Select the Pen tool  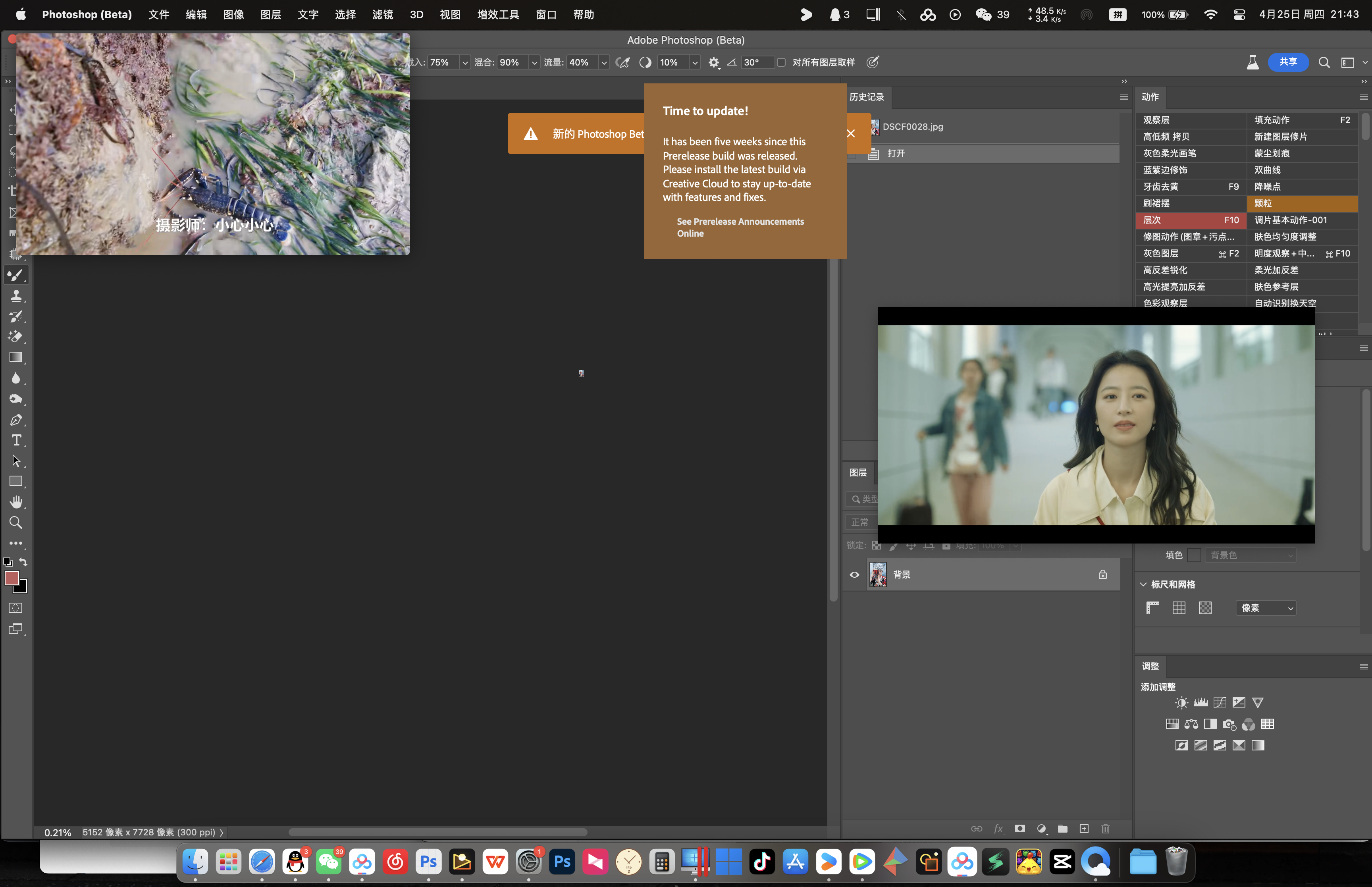pos(15,420)
